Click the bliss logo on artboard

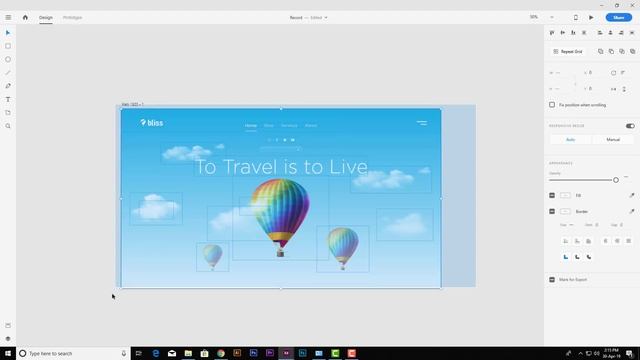point(152,122)
